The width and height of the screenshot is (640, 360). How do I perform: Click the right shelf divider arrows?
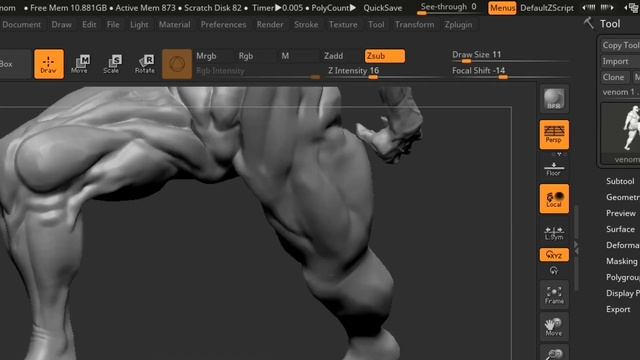576,248
